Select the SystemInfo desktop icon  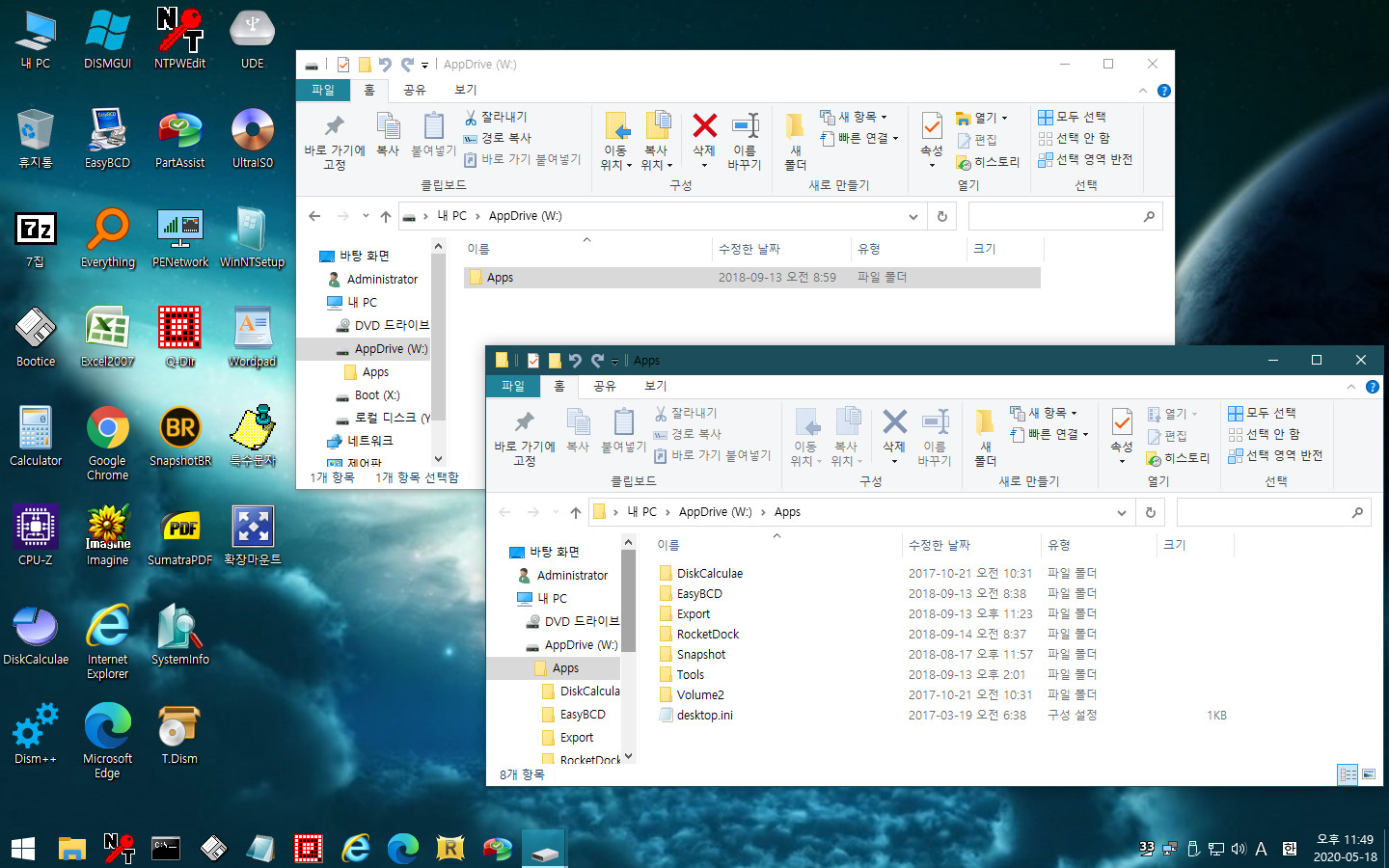[179, 635]
